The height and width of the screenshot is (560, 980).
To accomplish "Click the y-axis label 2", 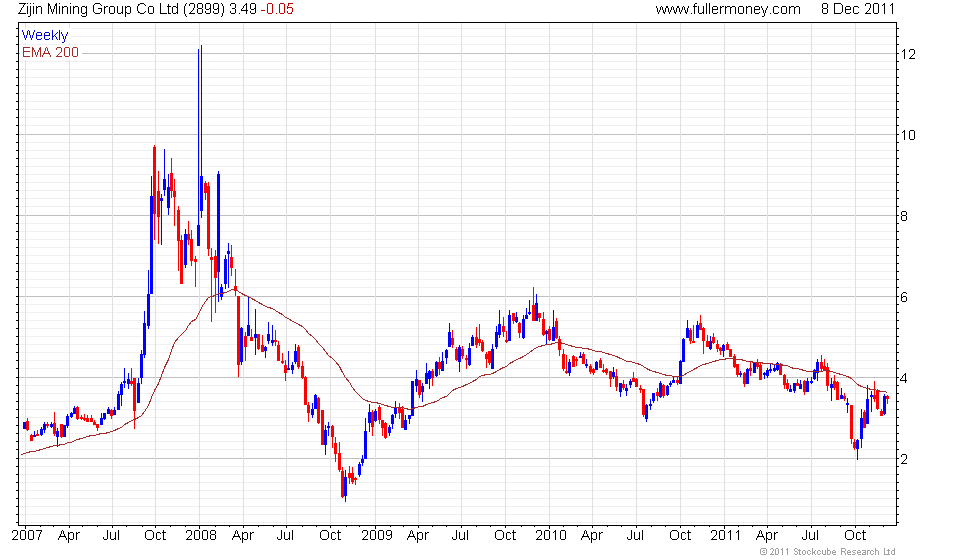I will (904, 459).
